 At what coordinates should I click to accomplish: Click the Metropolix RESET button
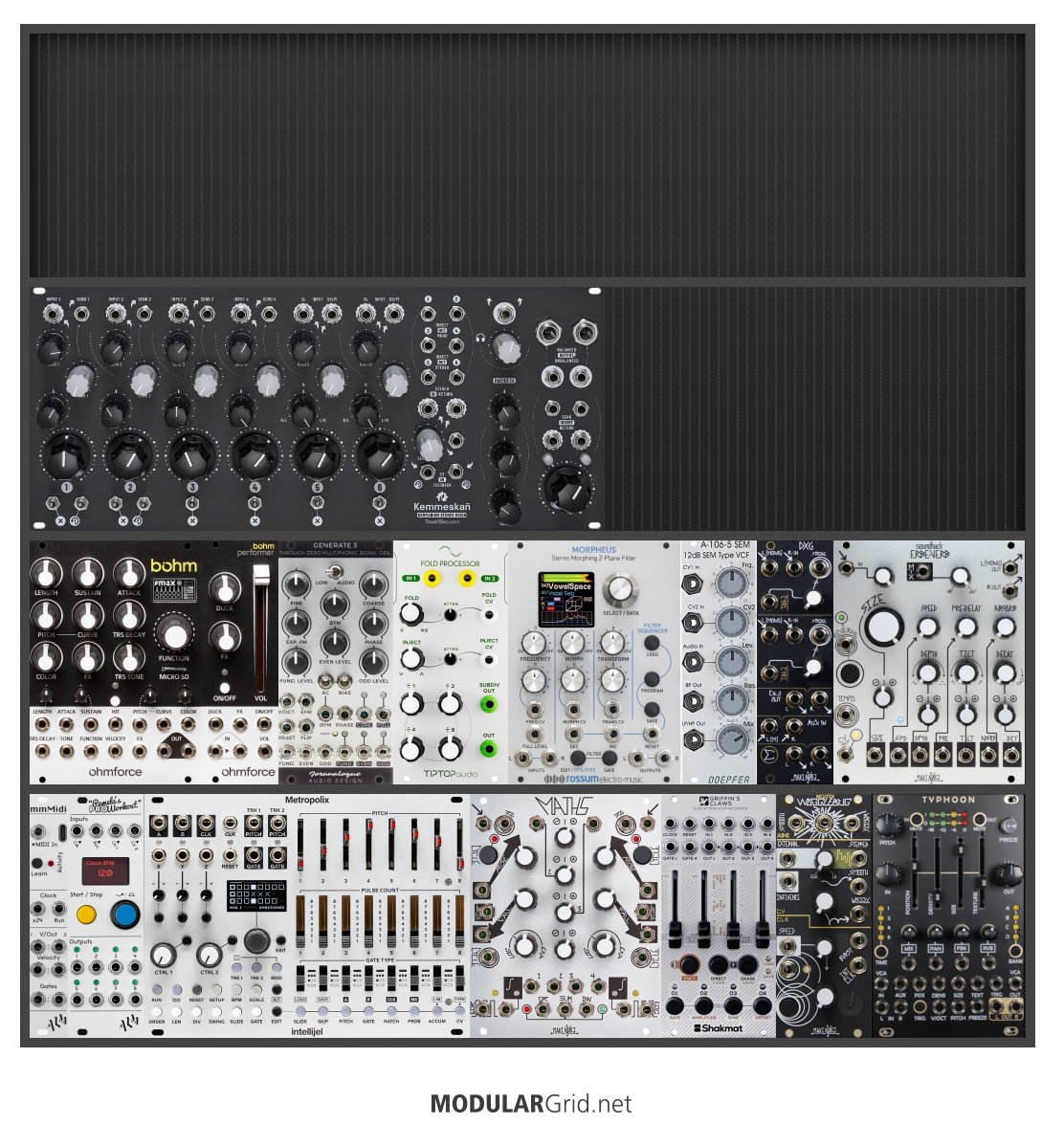(196, 991)
